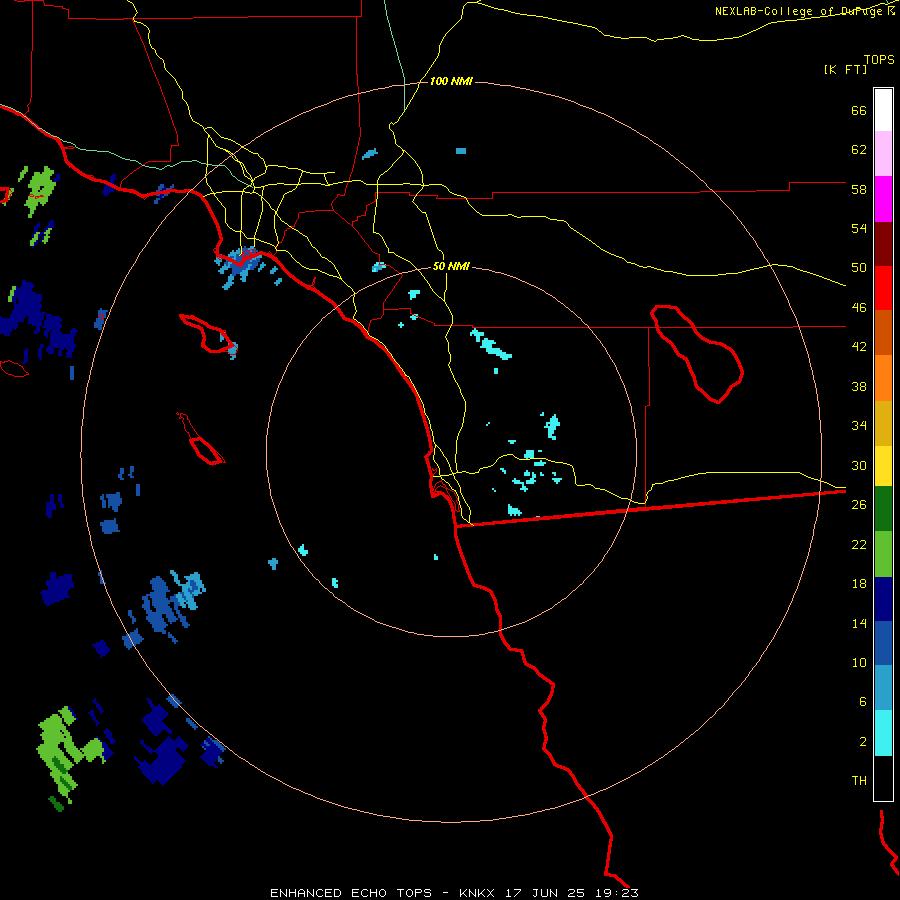
Task: Click the '100 NMI' range ring label
Action: point(451,82)
